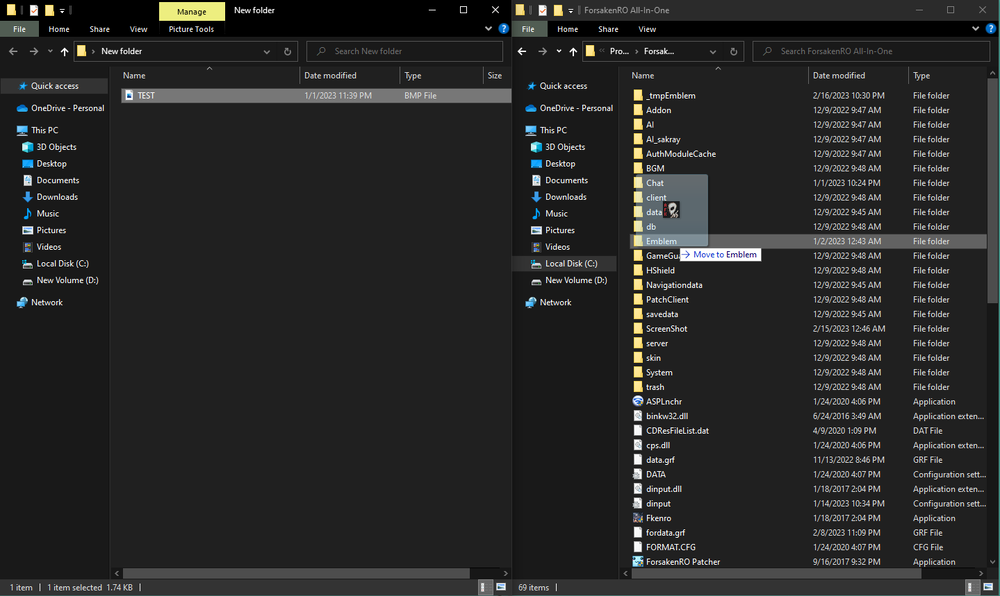Refresh the New folder address bar
Viewport: 1000px width, 596px height.
point(288,51)
